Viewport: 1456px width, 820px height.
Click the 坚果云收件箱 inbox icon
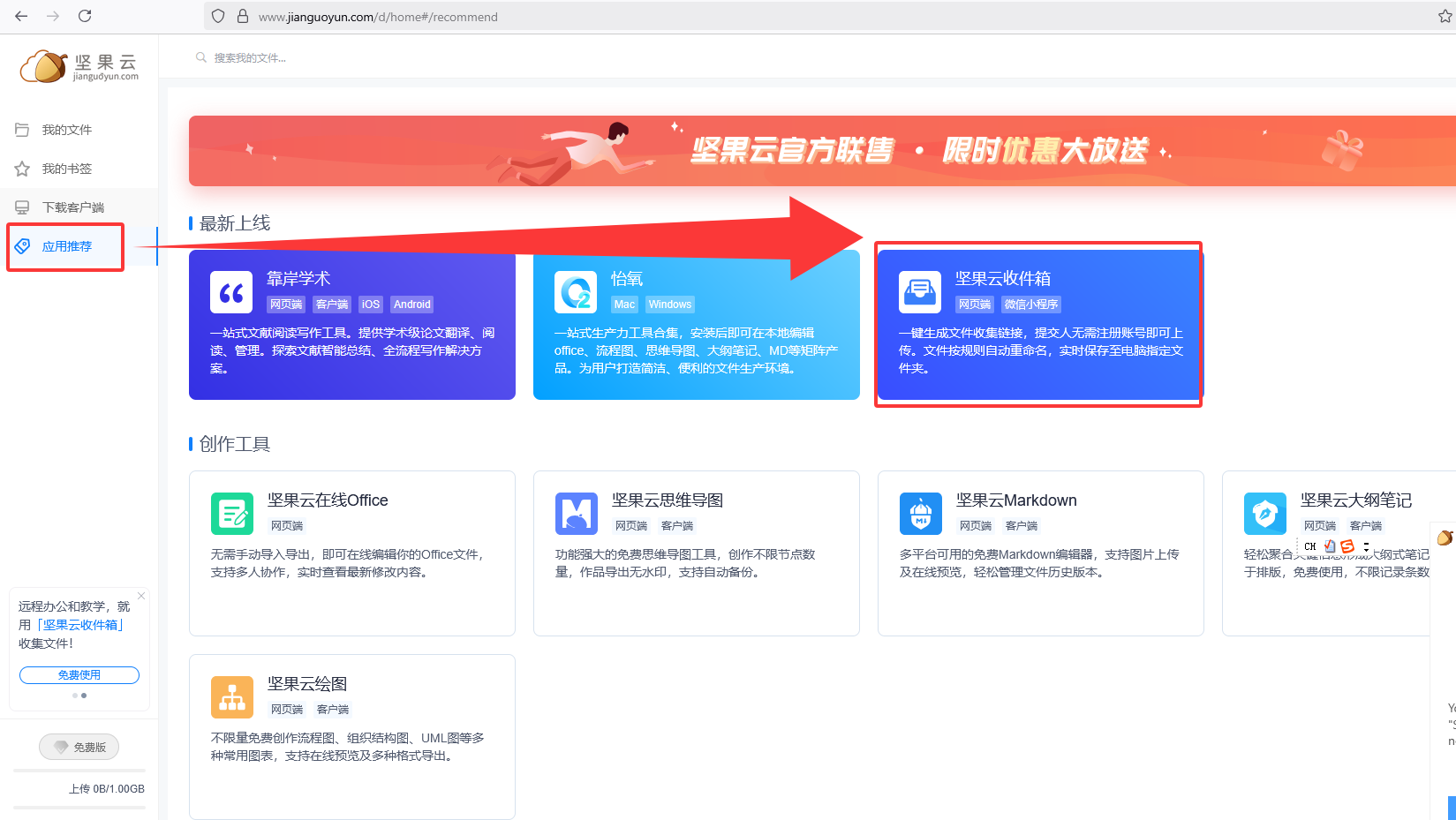(920, 292)
